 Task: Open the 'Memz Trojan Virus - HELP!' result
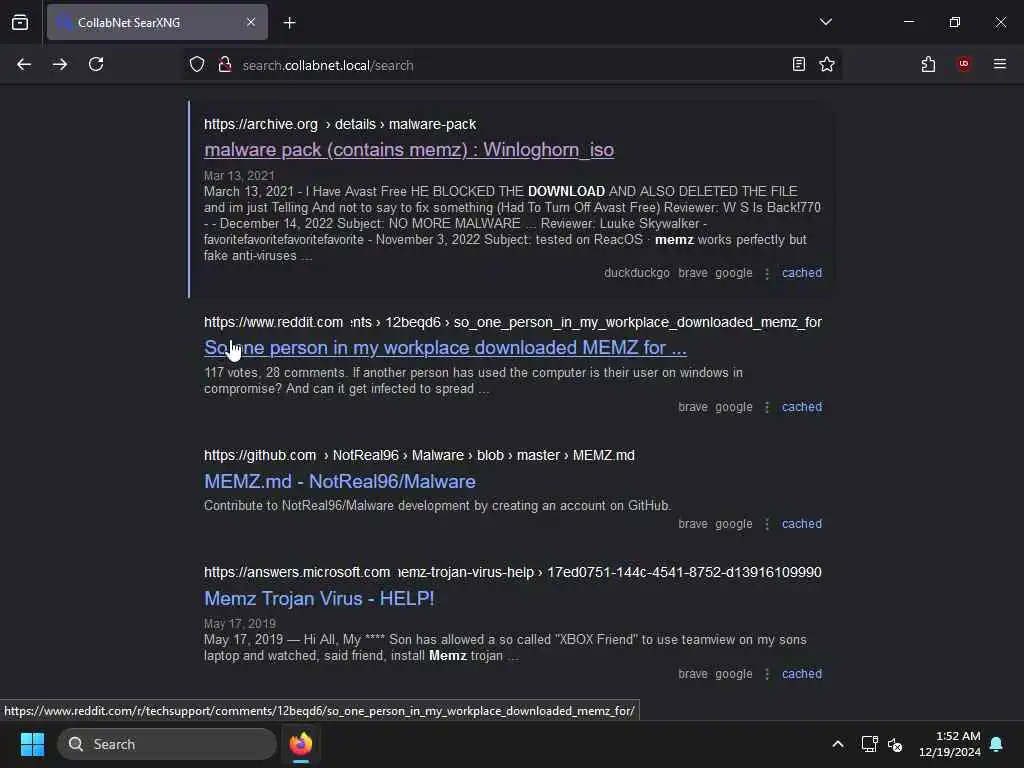(x=319, y=598)
